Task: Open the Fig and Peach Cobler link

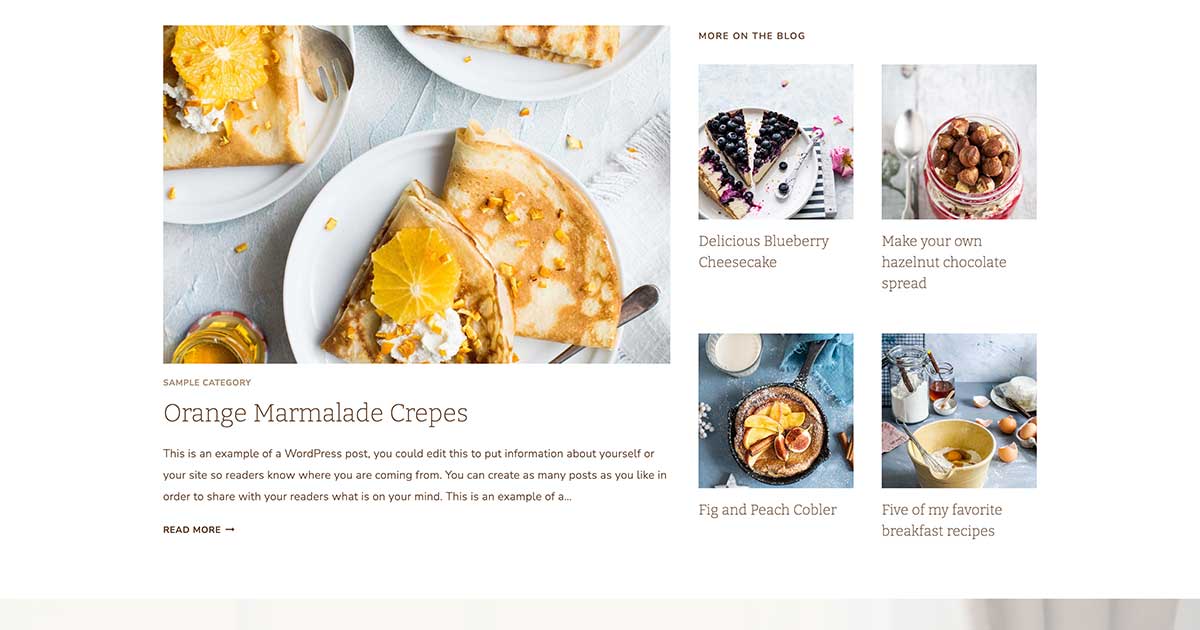Action: [x=767, y=510]
